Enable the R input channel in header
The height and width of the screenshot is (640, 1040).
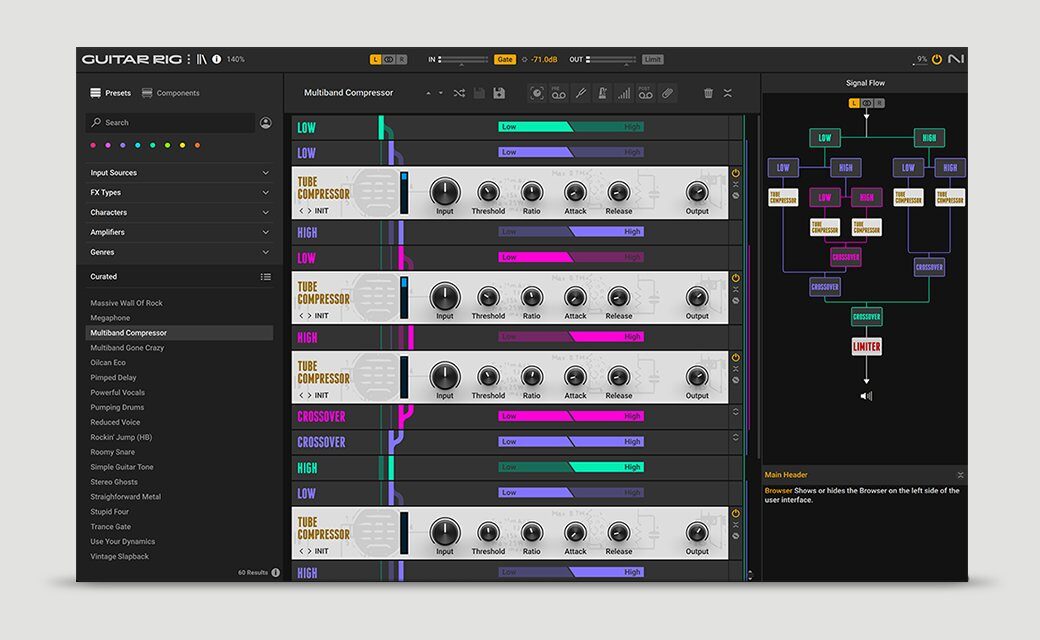(x=402, y=60)
